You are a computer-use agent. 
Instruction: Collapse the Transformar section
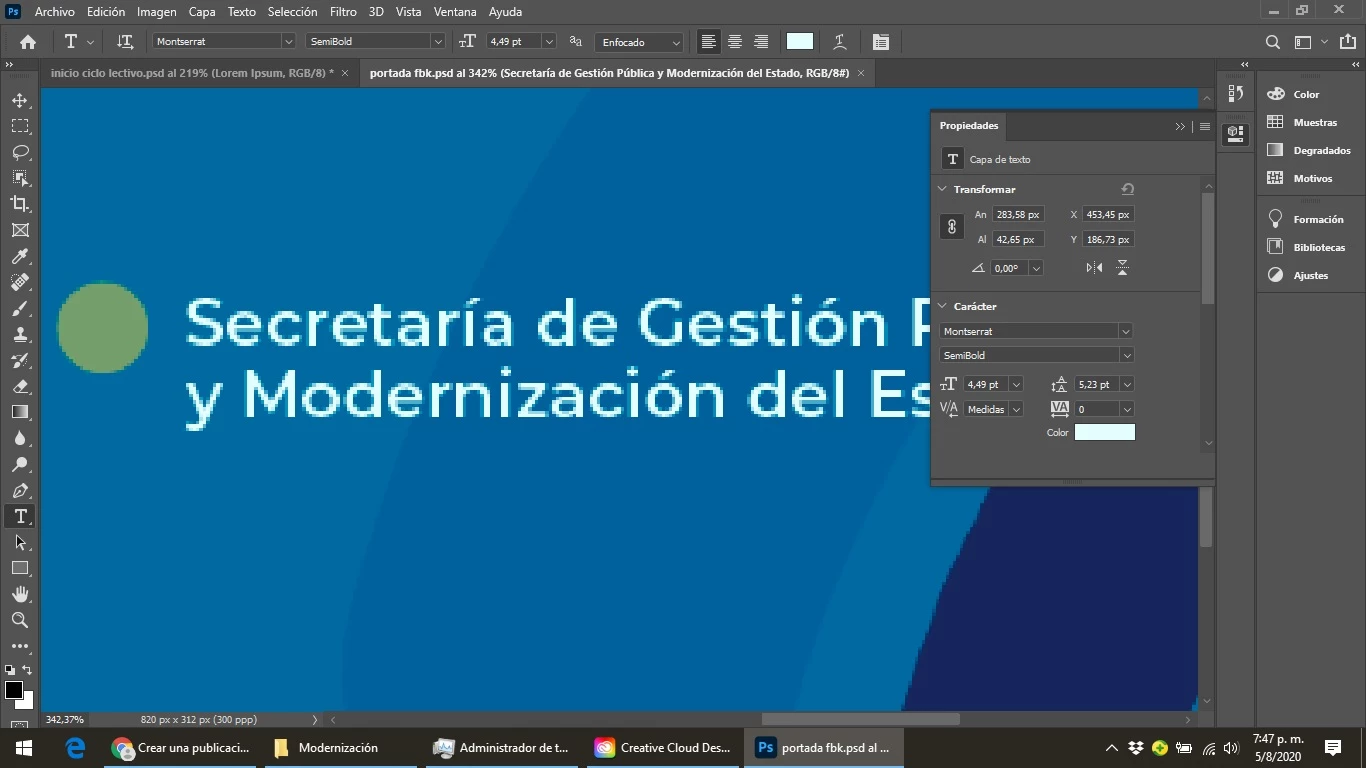click(x=942, y=189)
